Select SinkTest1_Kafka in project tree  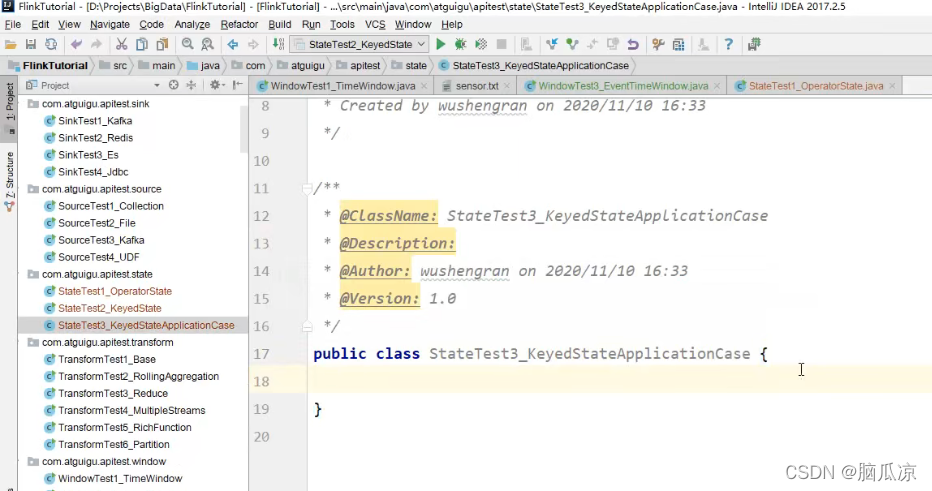coord(95,121)
